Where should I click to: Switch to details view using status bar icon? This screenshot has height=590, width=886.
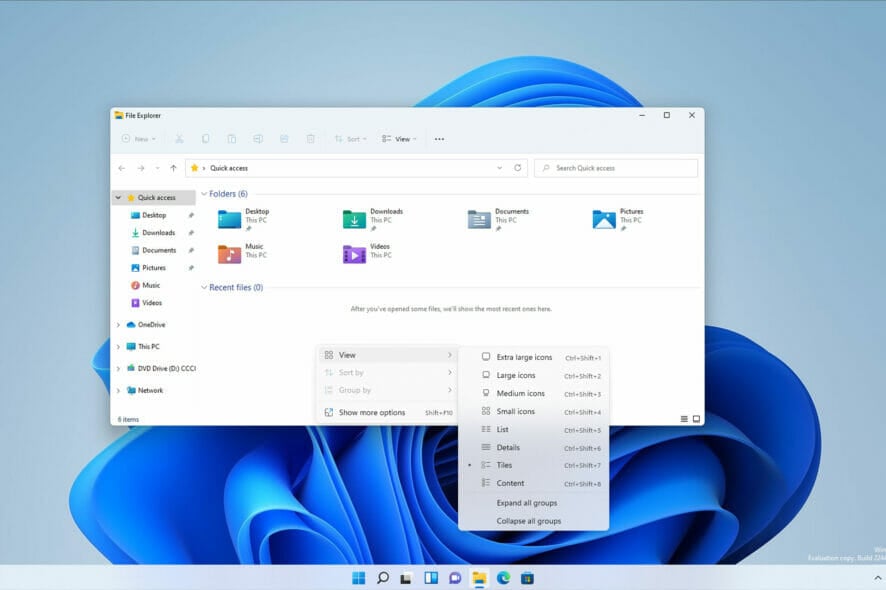pyautogui.click(x=684, y=419)
